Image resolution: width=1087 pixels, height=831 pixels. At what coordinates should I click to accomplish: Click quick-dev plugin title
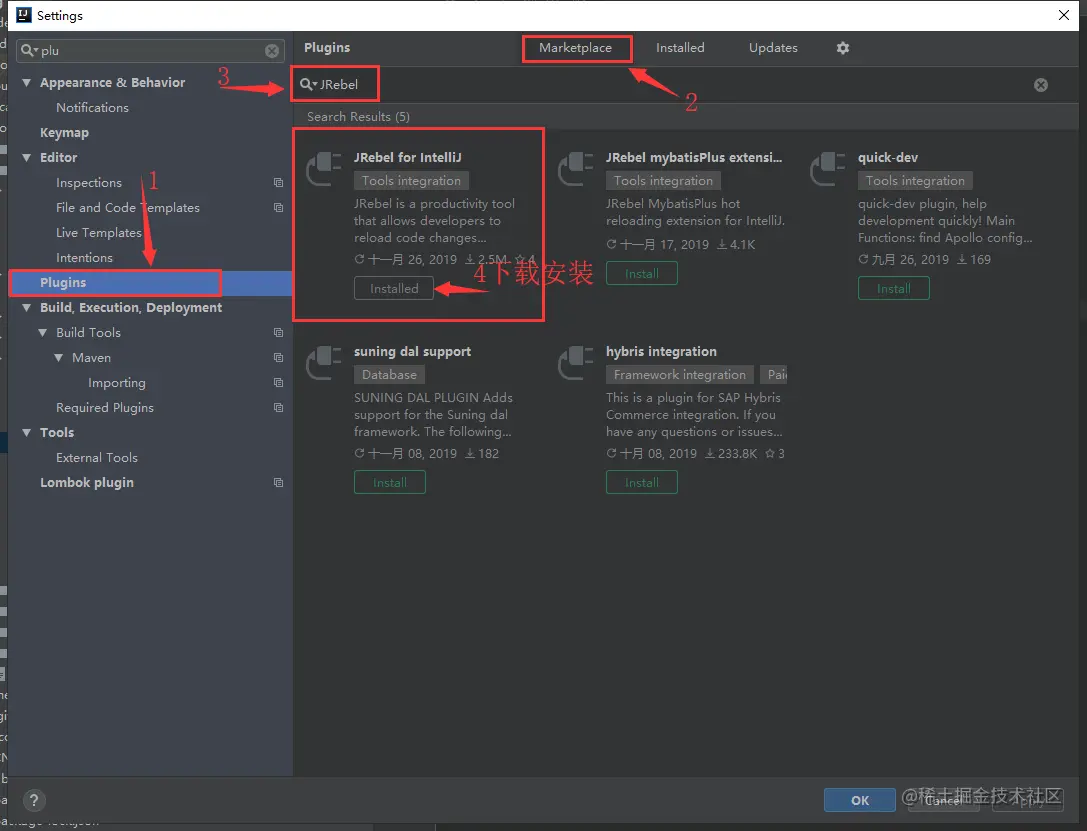point(887,157)
